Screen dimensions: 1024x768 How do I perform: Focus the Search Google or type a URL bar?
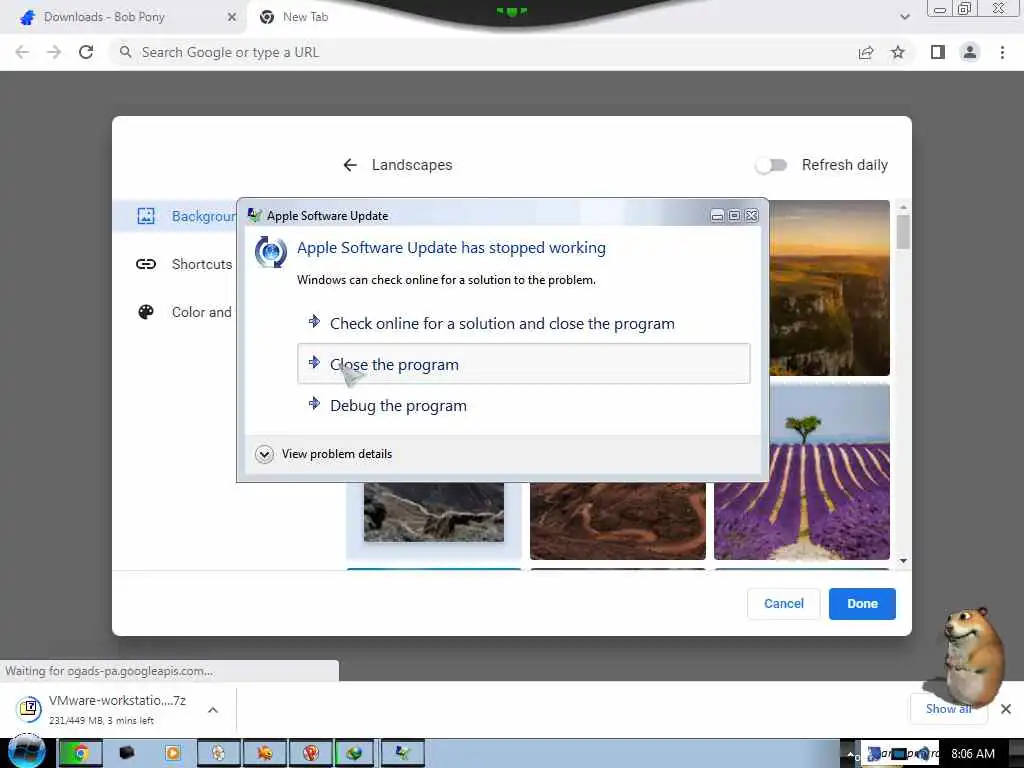[483, 52]
